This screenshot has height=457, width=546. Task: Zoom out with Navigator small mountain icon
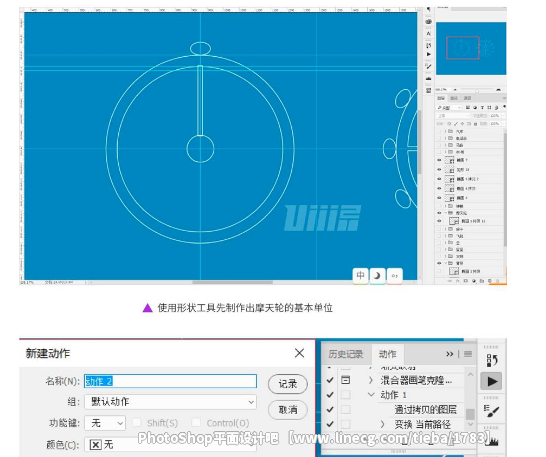pyautogui.click(x=455, y=90)
